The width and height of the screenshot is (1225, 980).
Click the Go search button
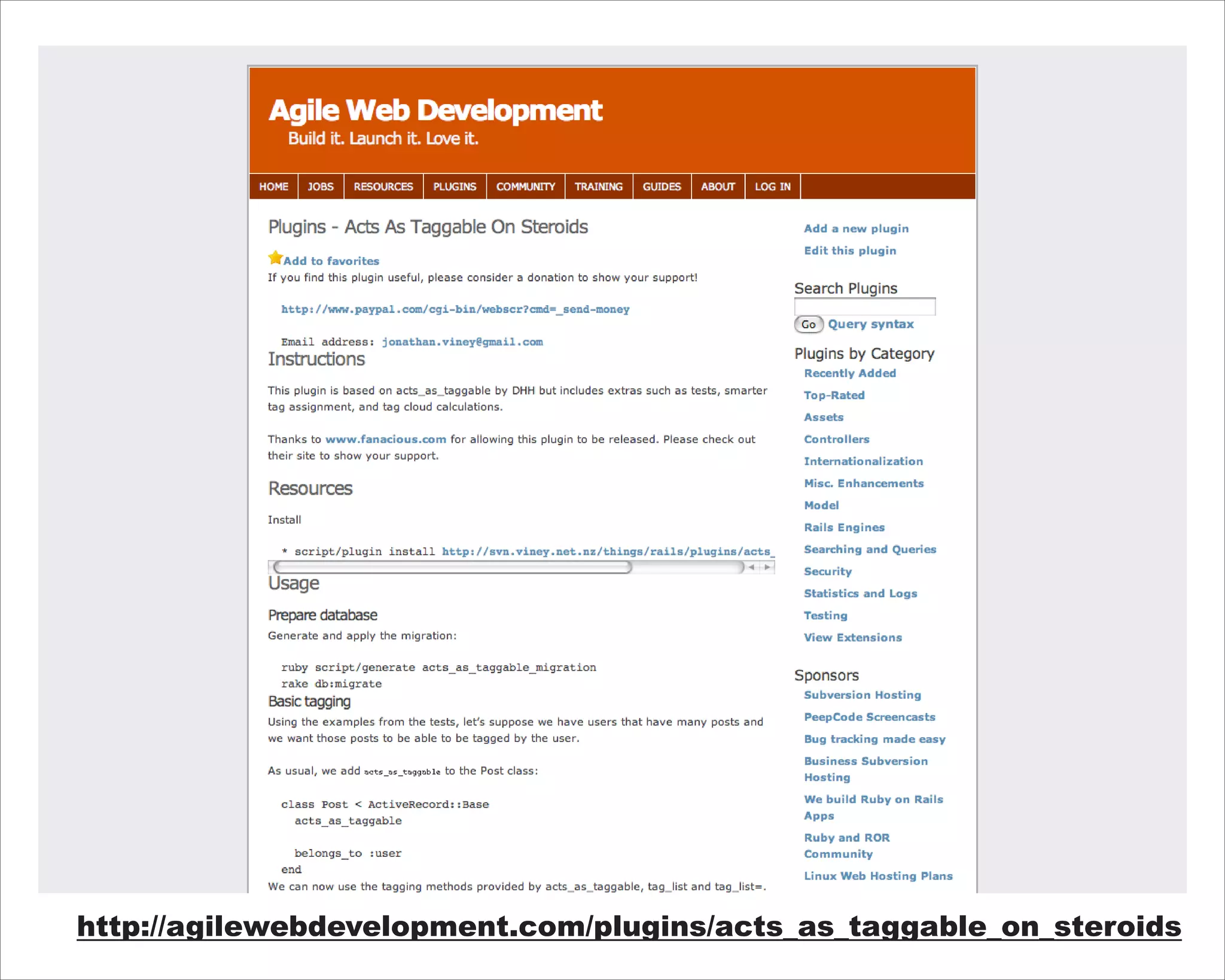809,324
